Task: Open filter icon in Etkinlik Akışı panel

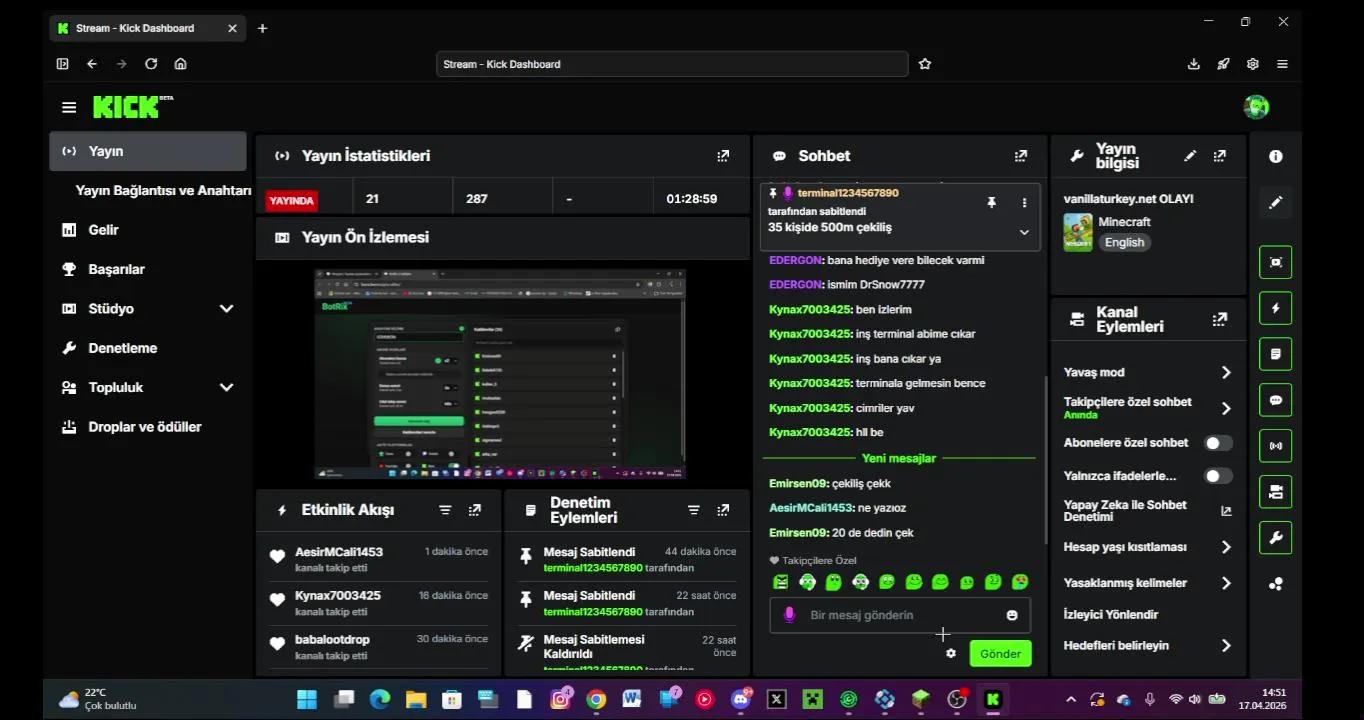Action: click(x=445, y=510)
